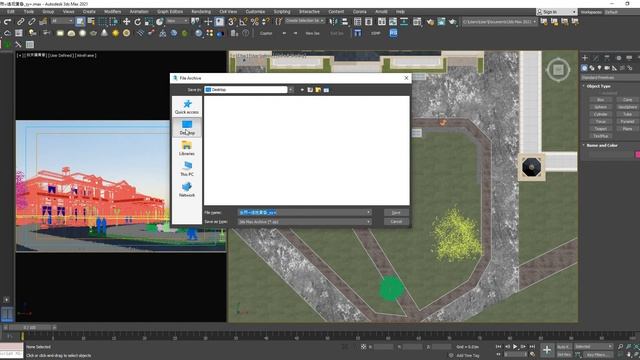The height and width of the screenshot is (360, 640).
Task: Click the Play Animation button
Action: [x=515, y=347]
